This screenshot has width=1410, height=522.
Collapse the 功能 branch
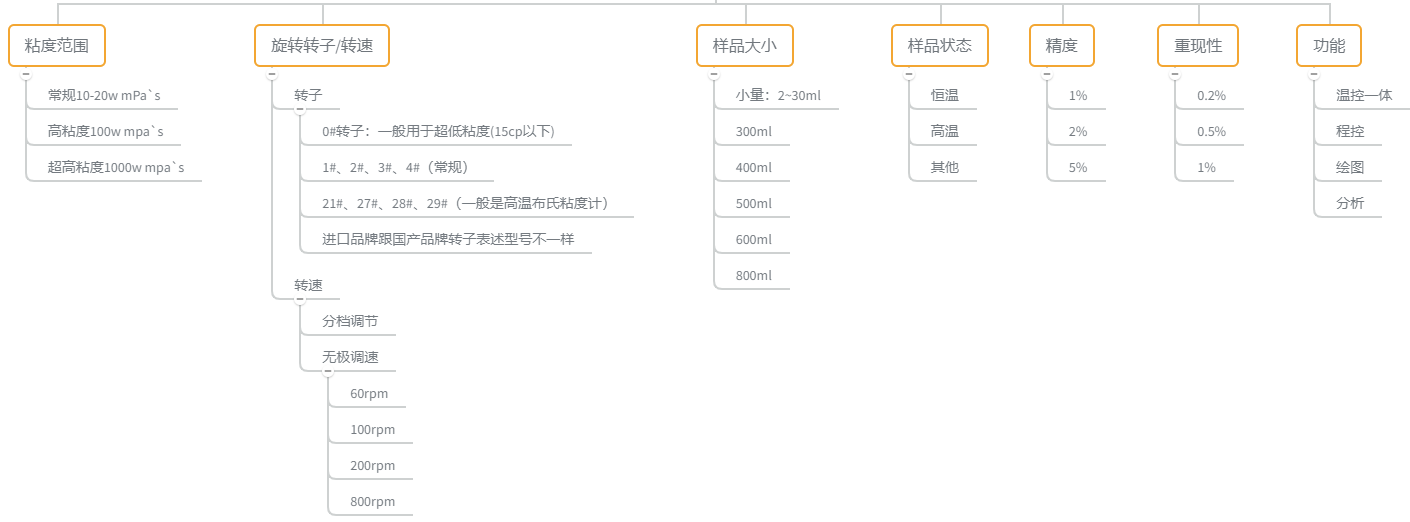click(1314, 74)
